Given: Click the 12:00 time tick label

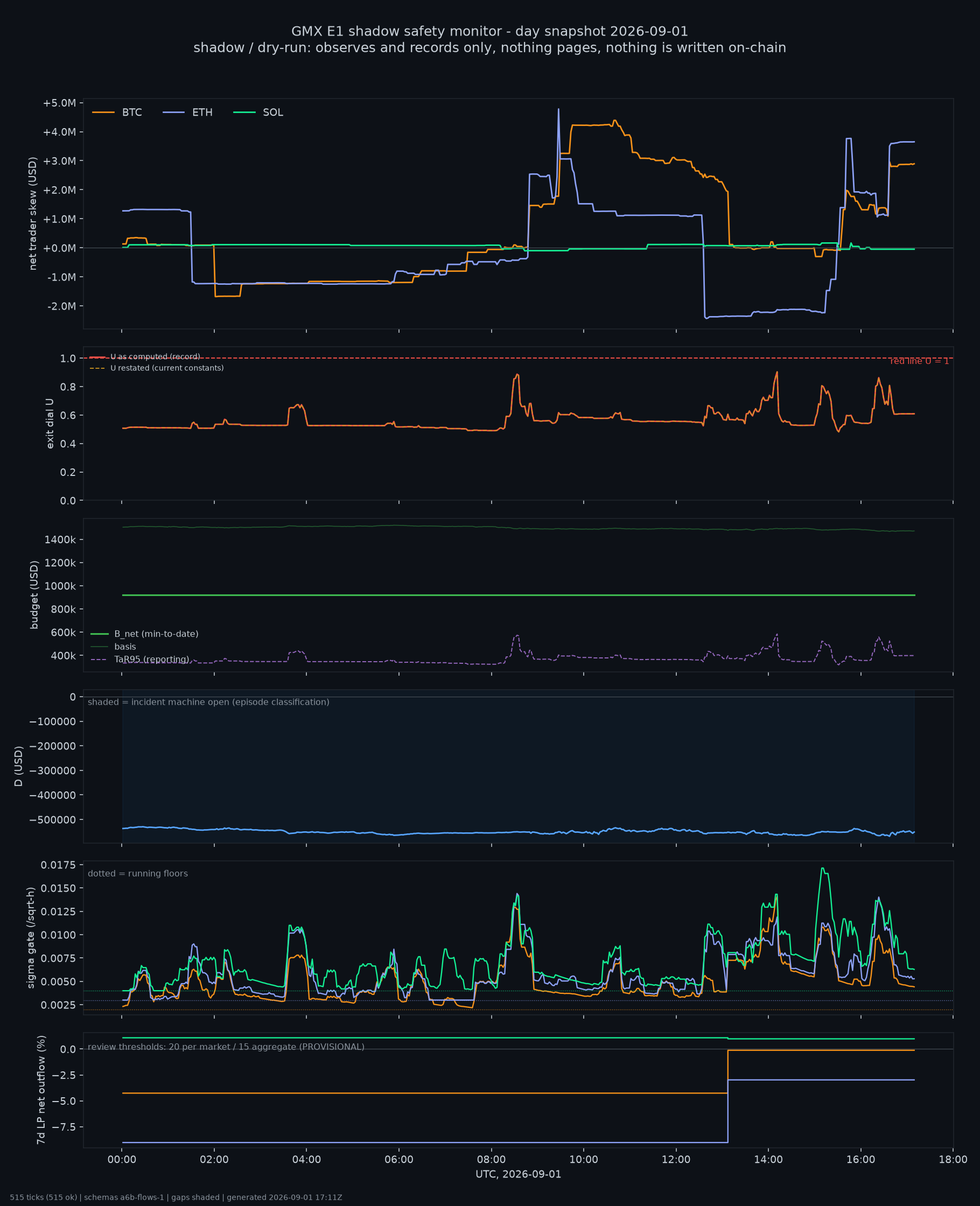Looking at the screenshot, I should [676, 1160].
